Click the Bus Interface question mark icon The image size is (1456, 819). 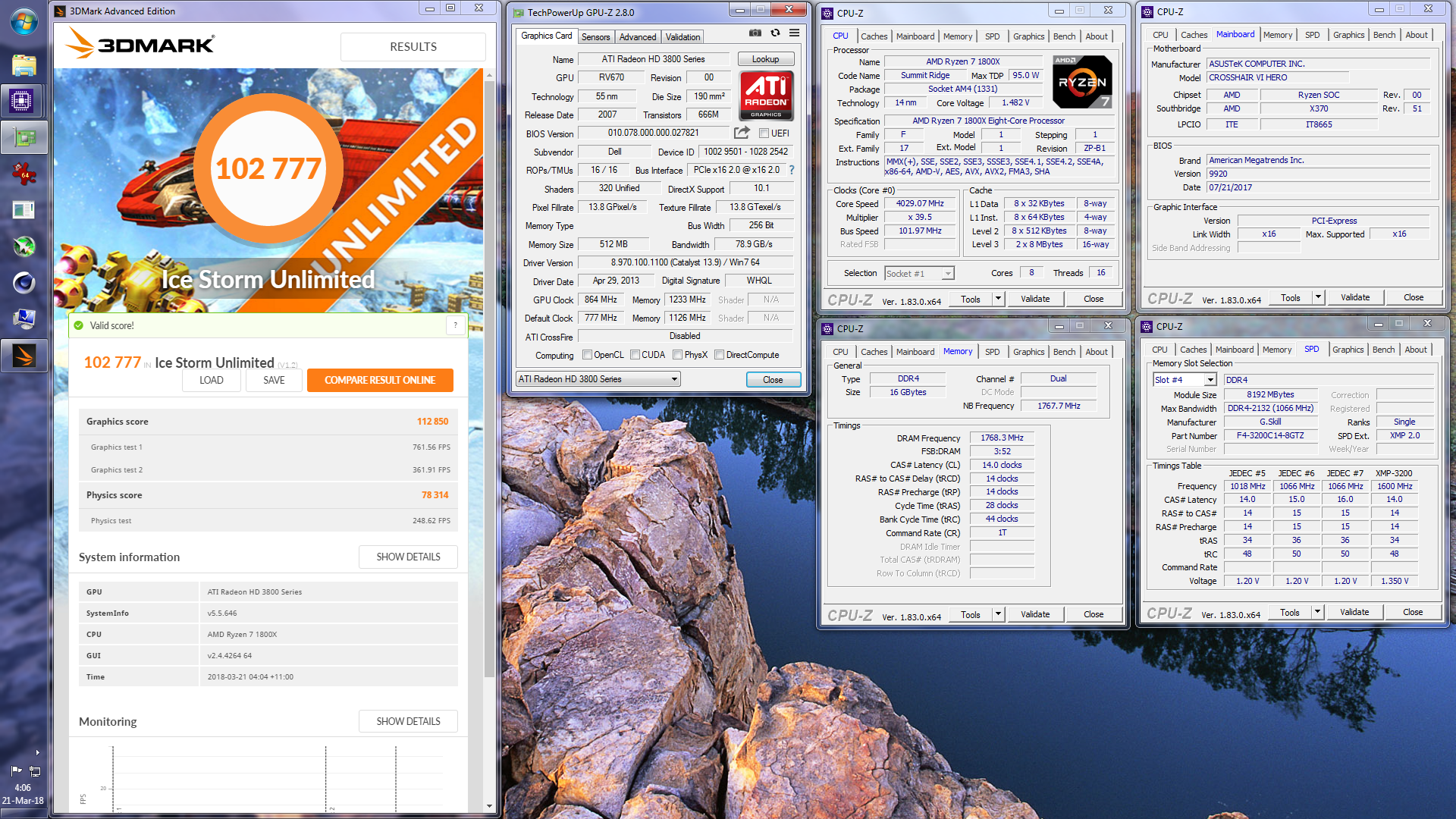click(792, 170)
